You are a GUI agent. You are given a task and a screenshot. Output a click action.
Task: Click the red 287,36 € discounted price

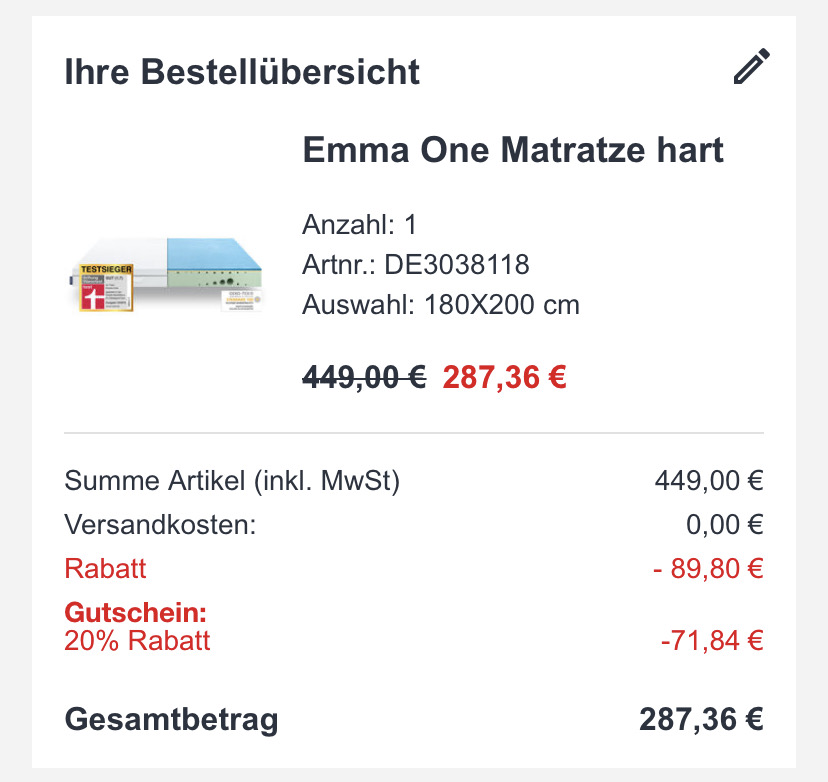click(504, 378)
